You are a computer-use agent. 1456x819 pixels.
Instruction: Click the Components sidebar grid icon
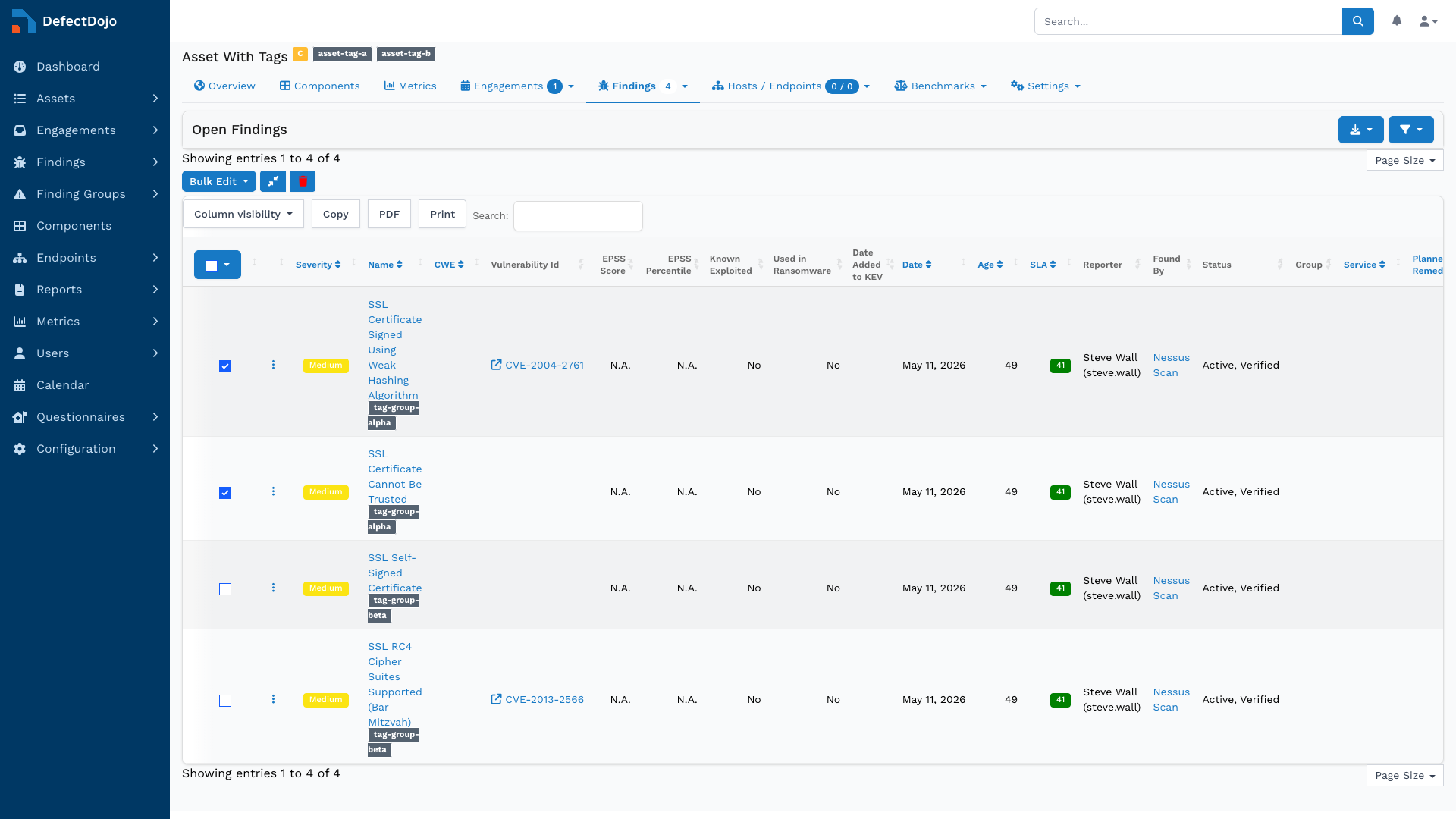tap(20, 226)
